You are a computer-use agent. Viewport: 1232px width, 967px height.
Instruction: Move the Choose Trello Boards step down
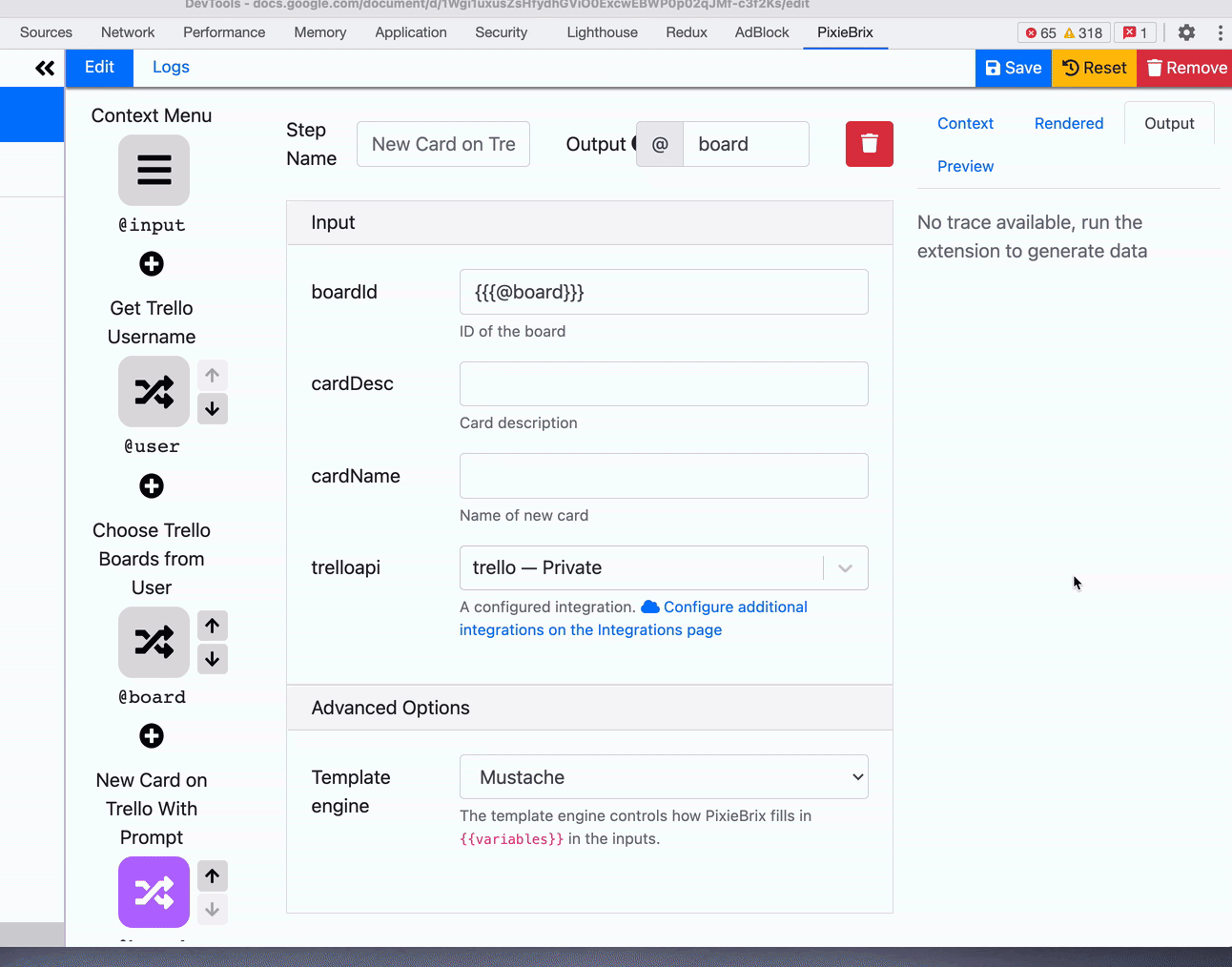pyautogui.click(x=213, y=659)
